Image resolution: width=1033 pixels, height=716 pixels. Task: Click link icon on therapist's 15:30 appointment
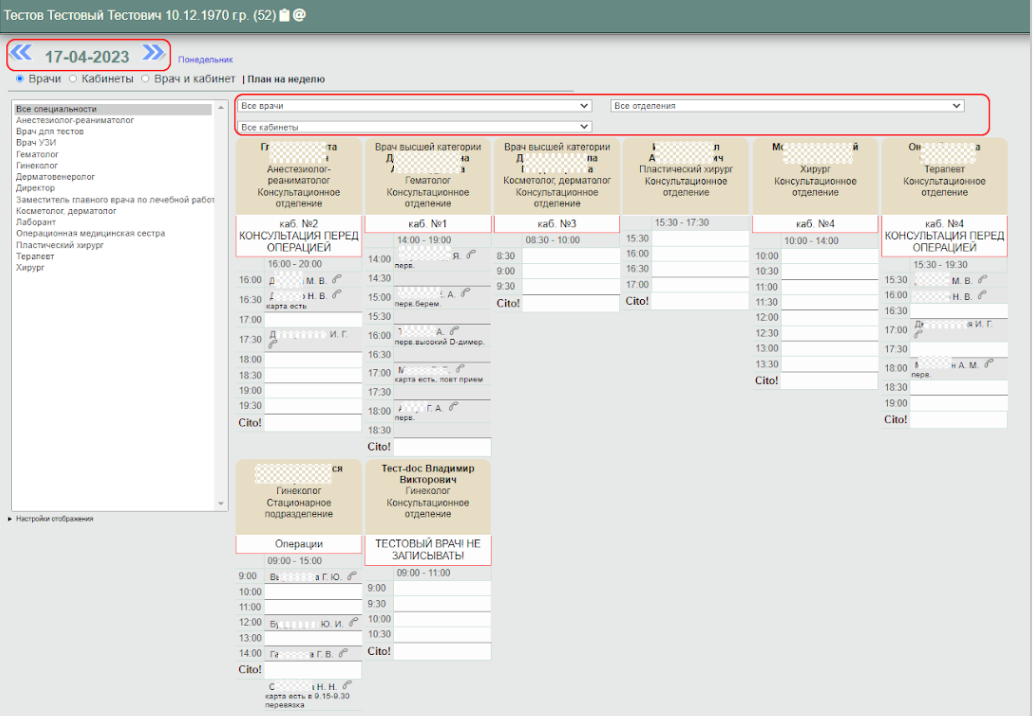[x=982, y=280]
